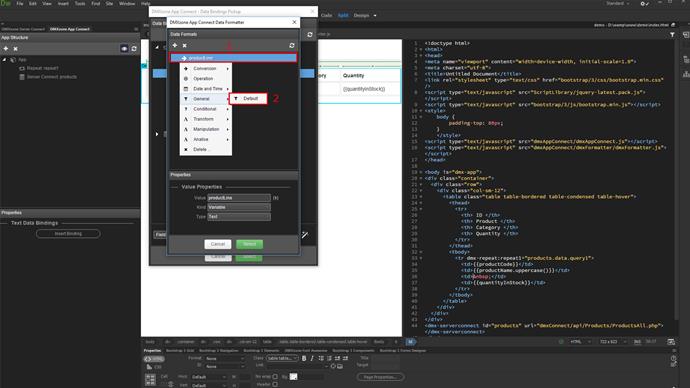Choose Delete from the formatter menu

click(206, 150)
